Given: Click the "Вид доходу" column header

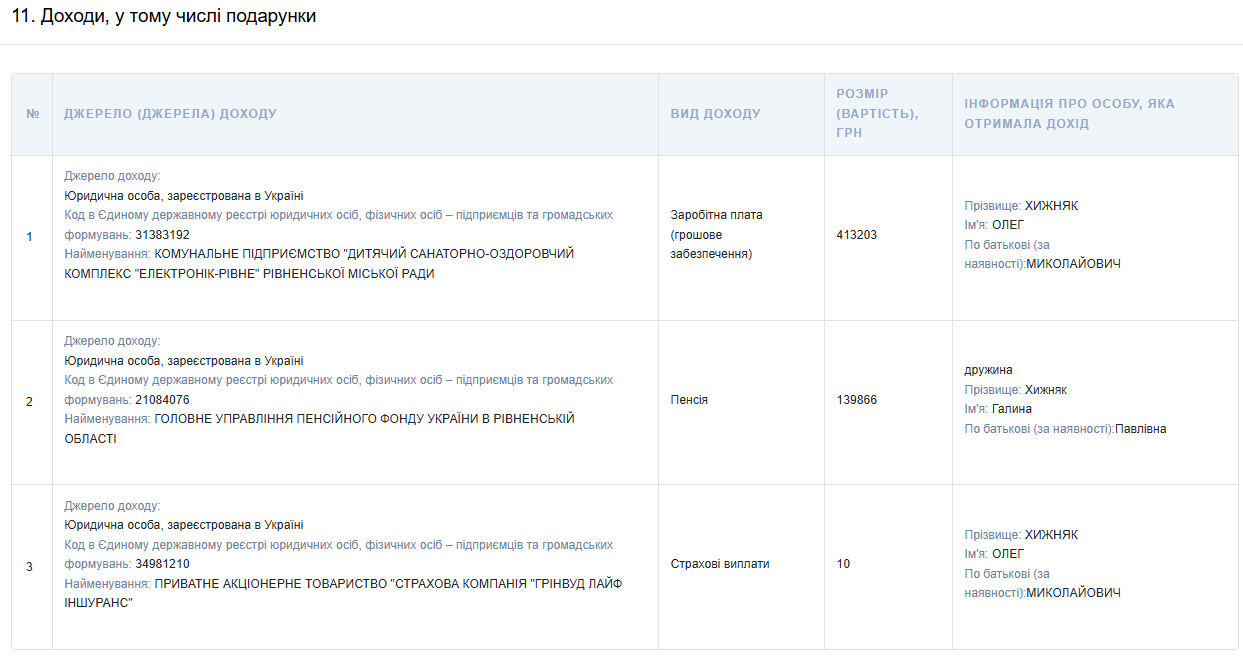Looking at the screenshot, I should coord(715,114).
